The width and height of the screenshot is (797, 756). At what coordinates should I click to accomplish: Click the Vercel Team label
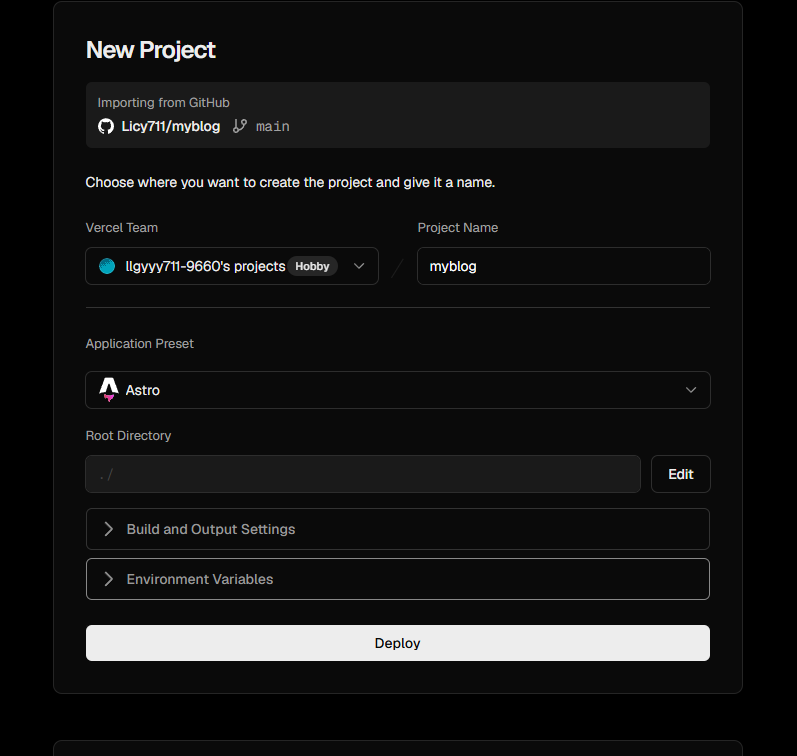pos(121,227)
